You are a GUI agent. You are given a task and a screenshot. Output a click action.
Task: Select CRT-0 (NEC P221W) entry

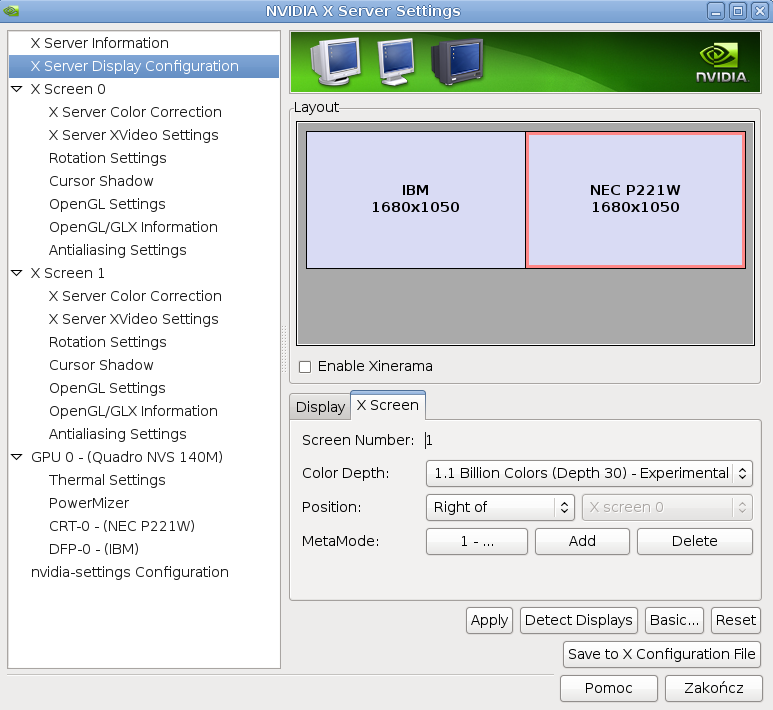point(122,526)
